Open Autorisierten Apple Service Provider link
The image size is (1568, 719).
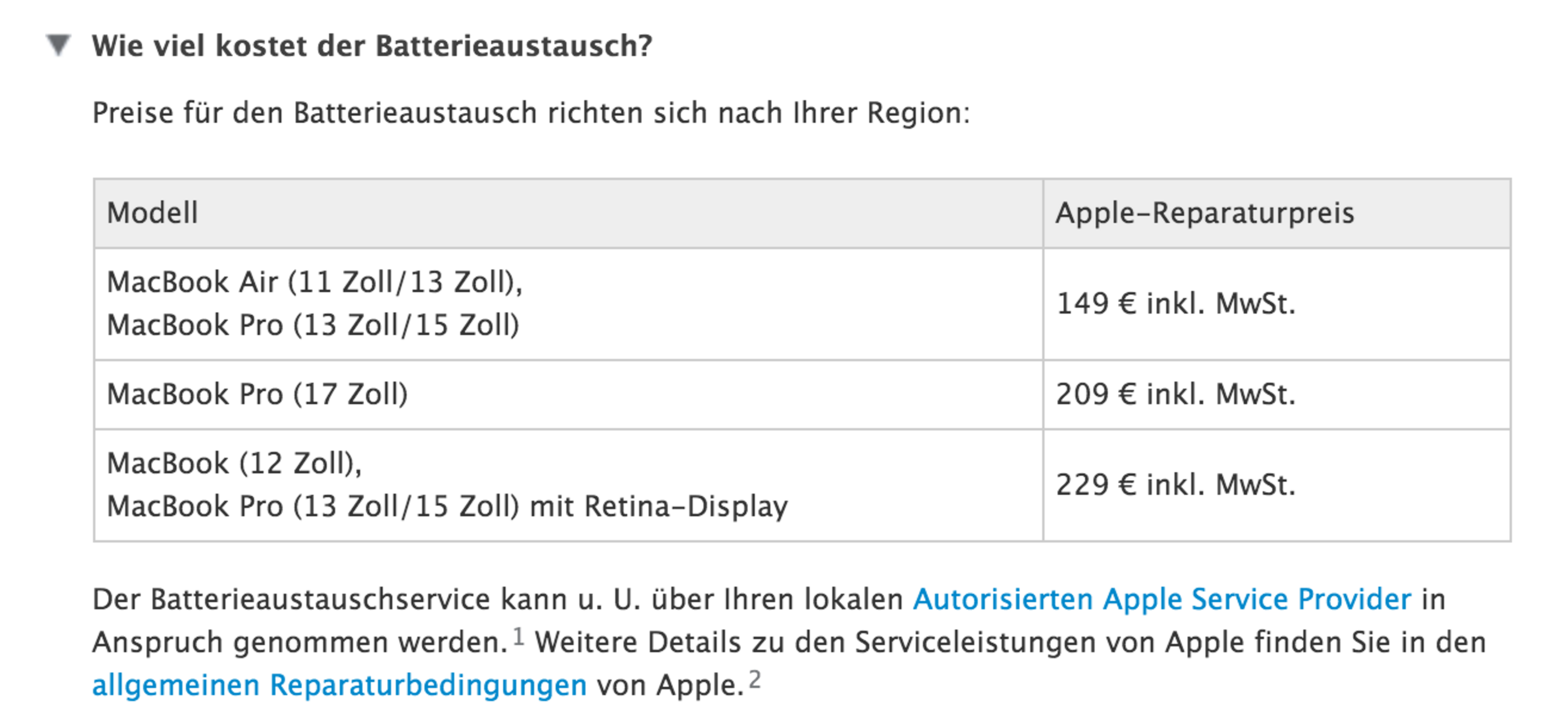point(1162,599)
